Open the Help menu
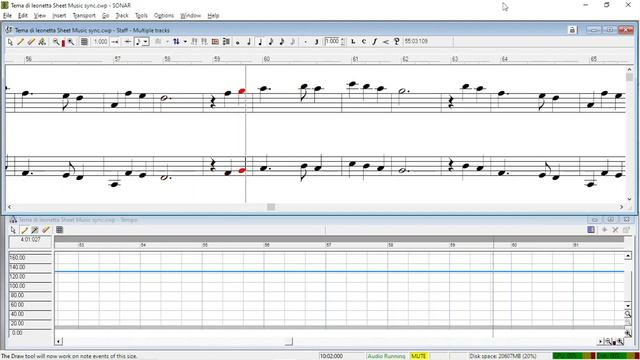Viewport: 640px width, 360px height. [x=213, y=16]
